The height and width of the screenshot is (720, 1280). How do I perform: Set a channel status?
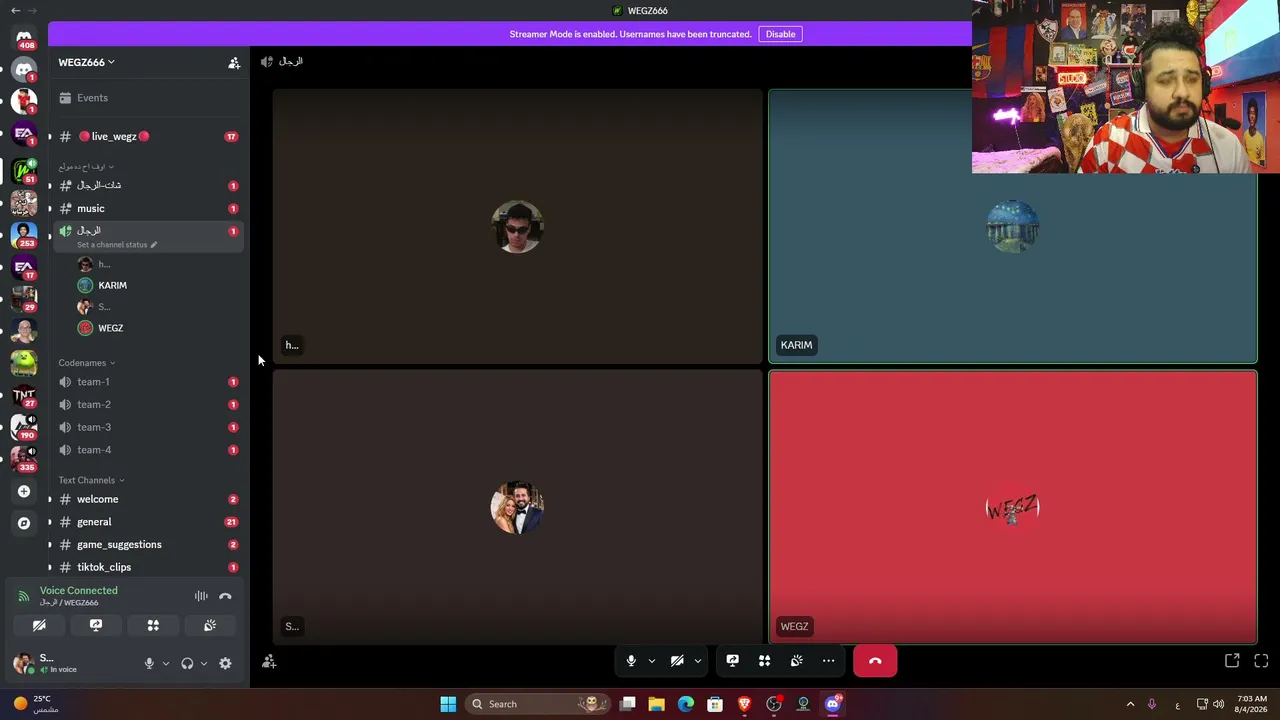[x=117, y=245]
